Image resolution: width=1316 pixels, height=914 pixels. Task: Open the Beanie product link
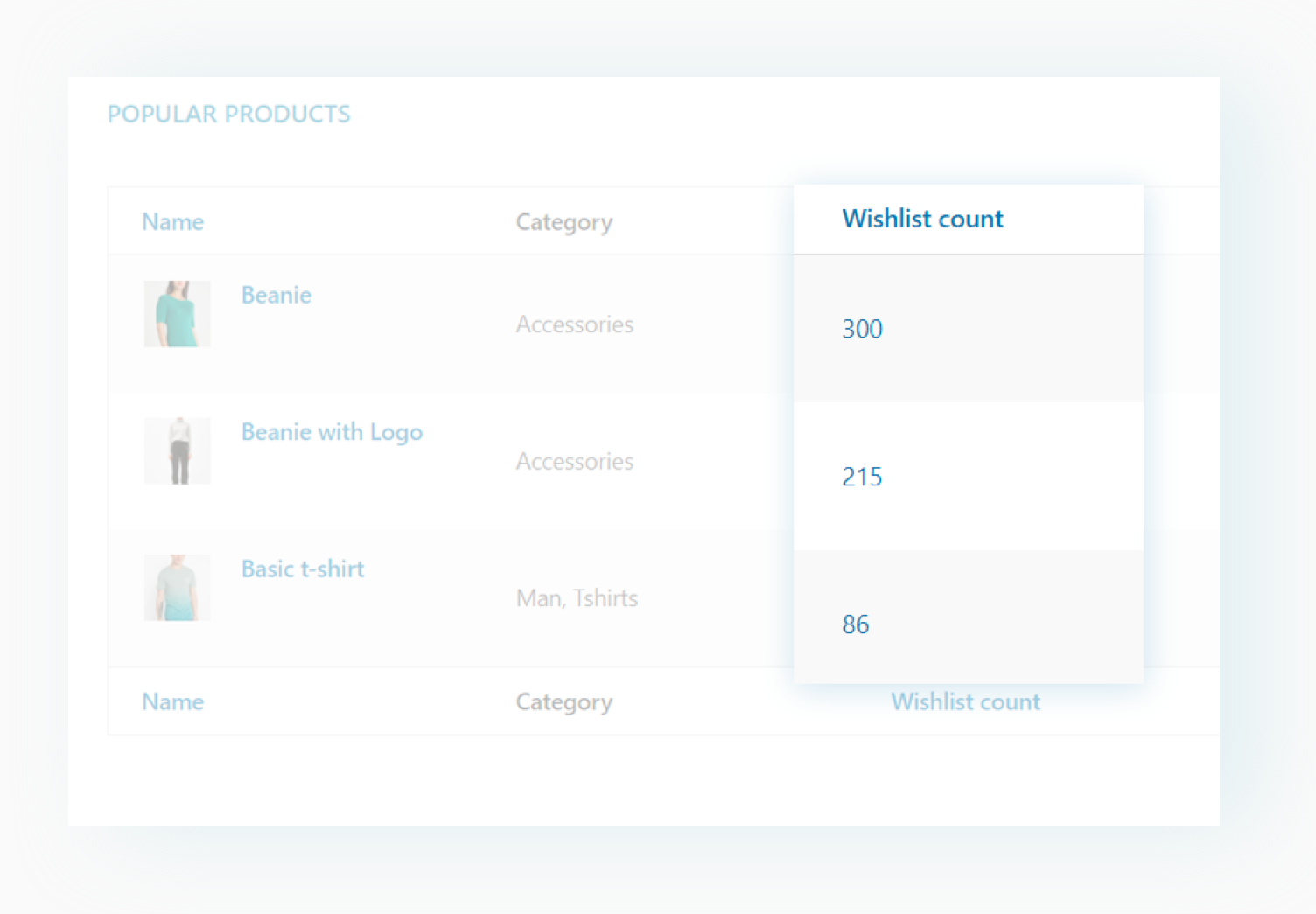pyautogui.click(x=276, y=296)
